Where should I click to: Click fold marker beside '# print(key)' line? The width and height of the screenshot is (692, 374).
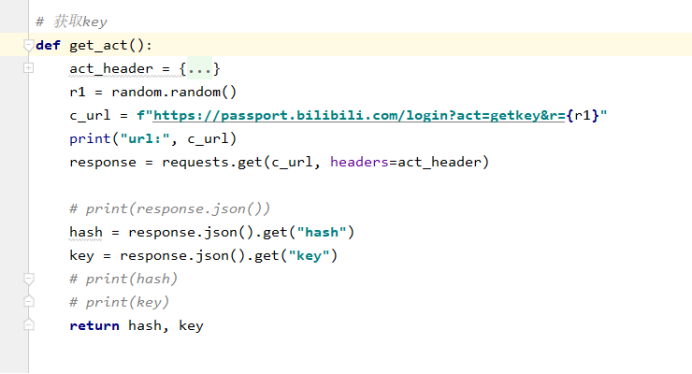coord(28,302)
